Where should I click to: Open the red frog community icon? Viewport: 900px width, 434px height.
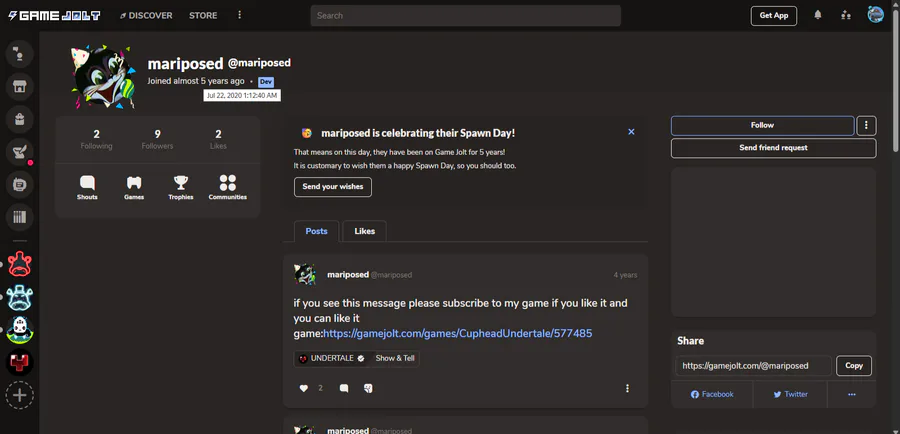coord(20,264)
